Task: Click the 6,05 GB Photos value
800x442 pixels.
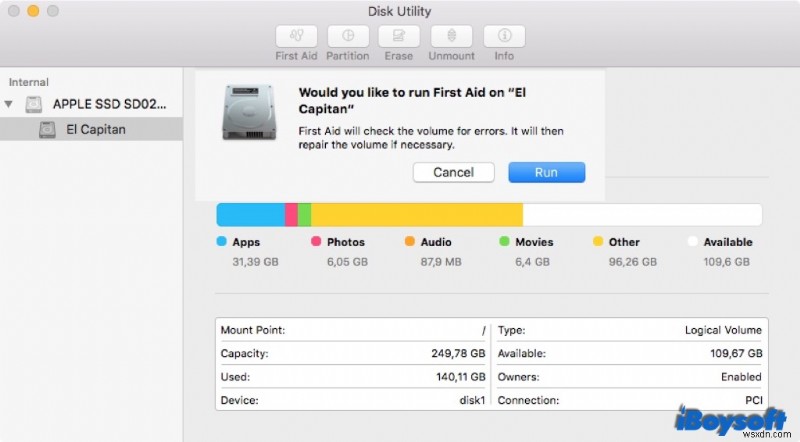Action: tap(347, 262)
